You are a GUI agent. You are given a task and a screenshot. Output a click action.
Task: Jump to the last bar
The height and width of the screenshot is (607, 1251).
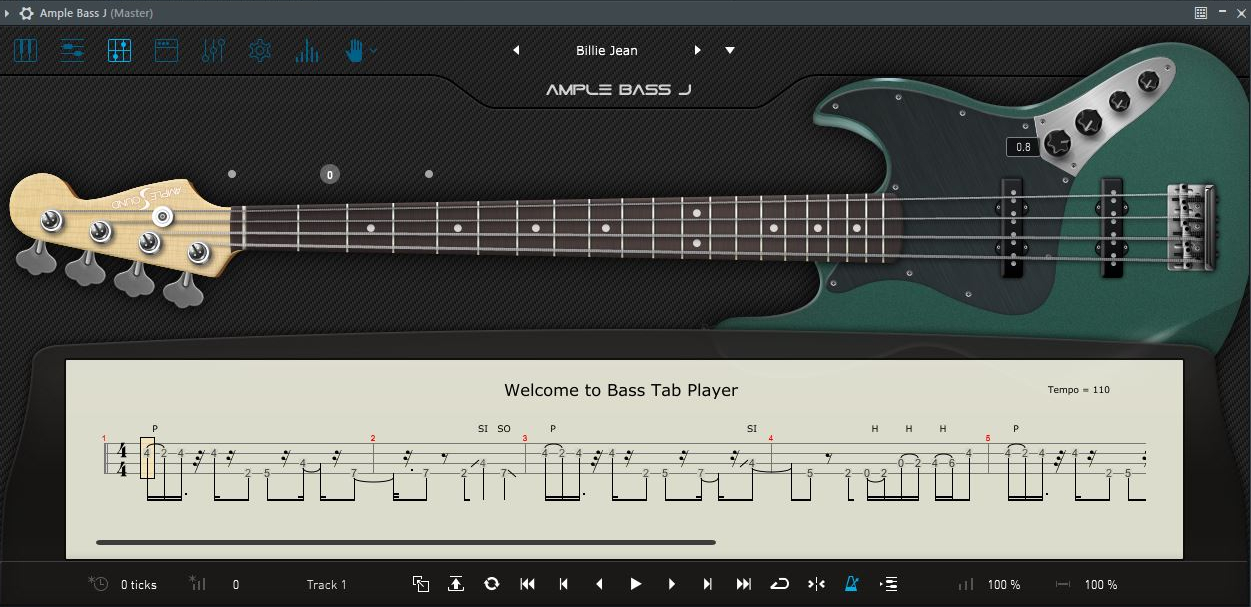[x=744, y=584]
